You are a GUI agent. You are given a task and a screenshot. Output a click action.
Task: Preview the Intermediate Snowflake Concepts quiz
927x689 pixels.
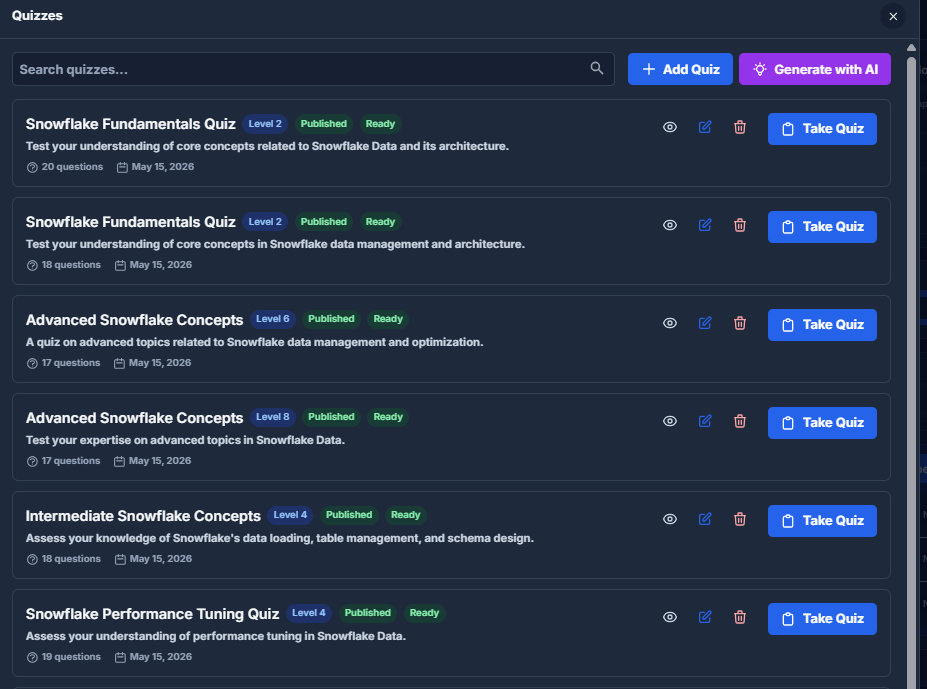pyautogui.click(x=670, y=519)
